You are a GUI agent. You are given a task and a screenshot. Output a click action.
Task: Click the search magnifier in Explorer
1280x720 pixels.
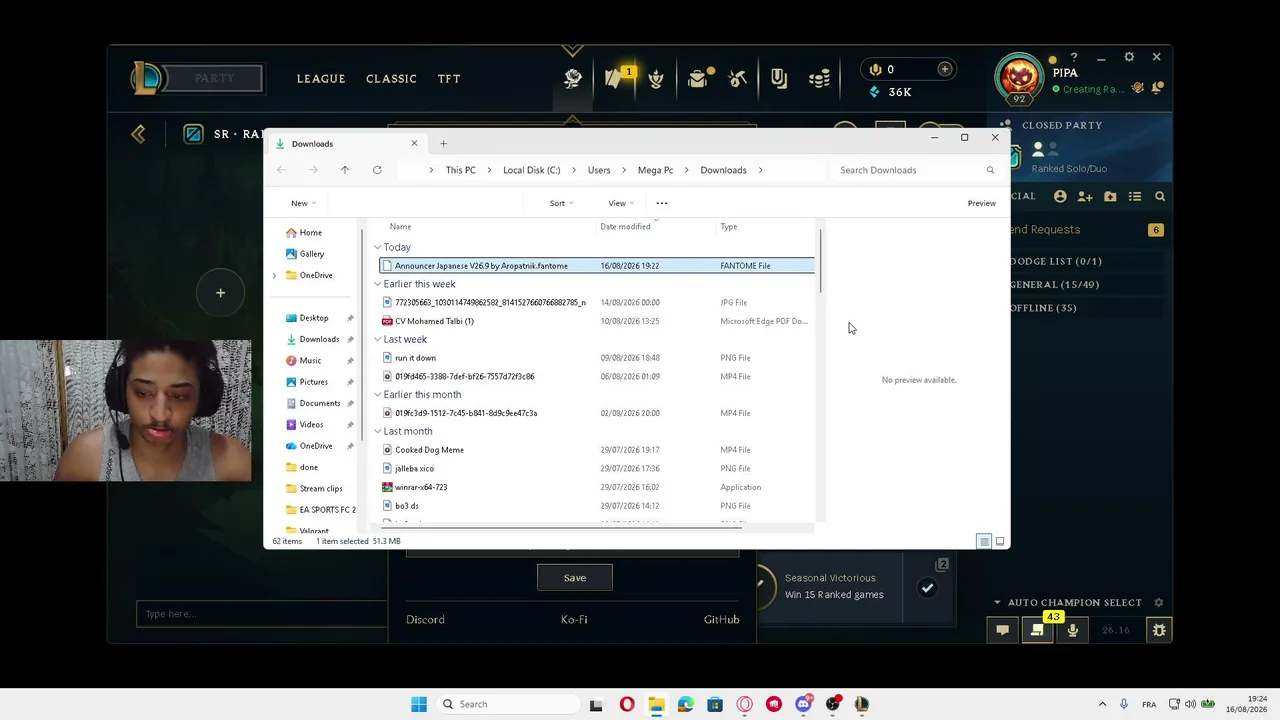990,170
